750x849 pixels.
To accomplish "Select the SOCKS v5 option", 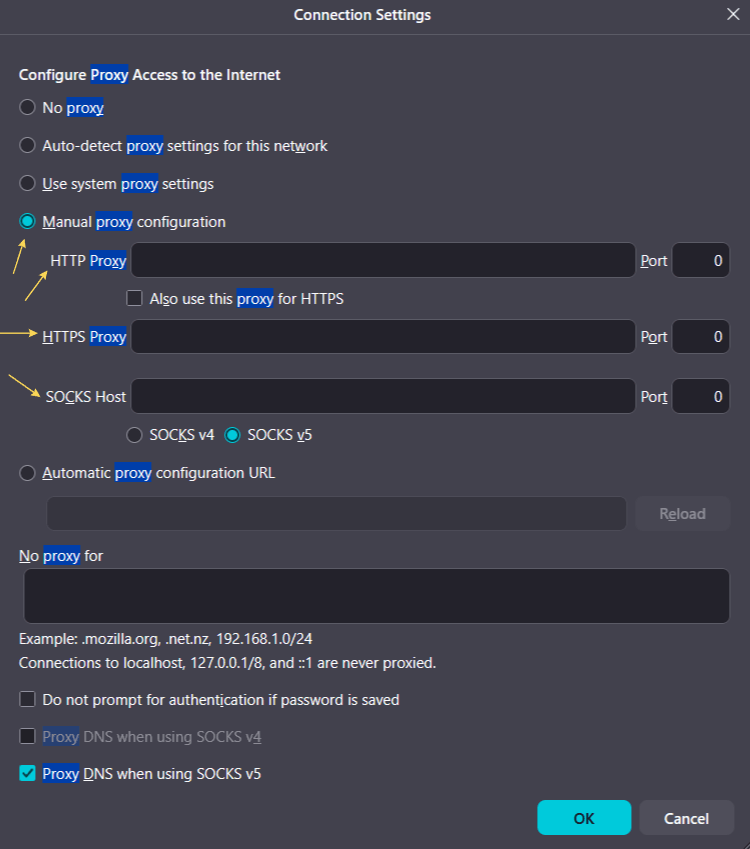I will [x=233, y=435].
